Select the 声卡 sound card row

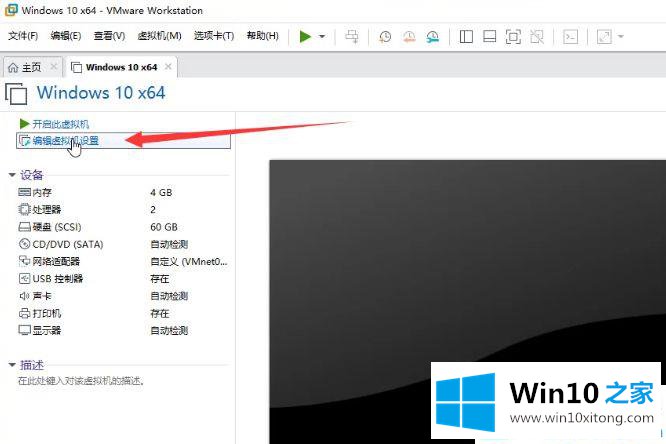[123, 296]
